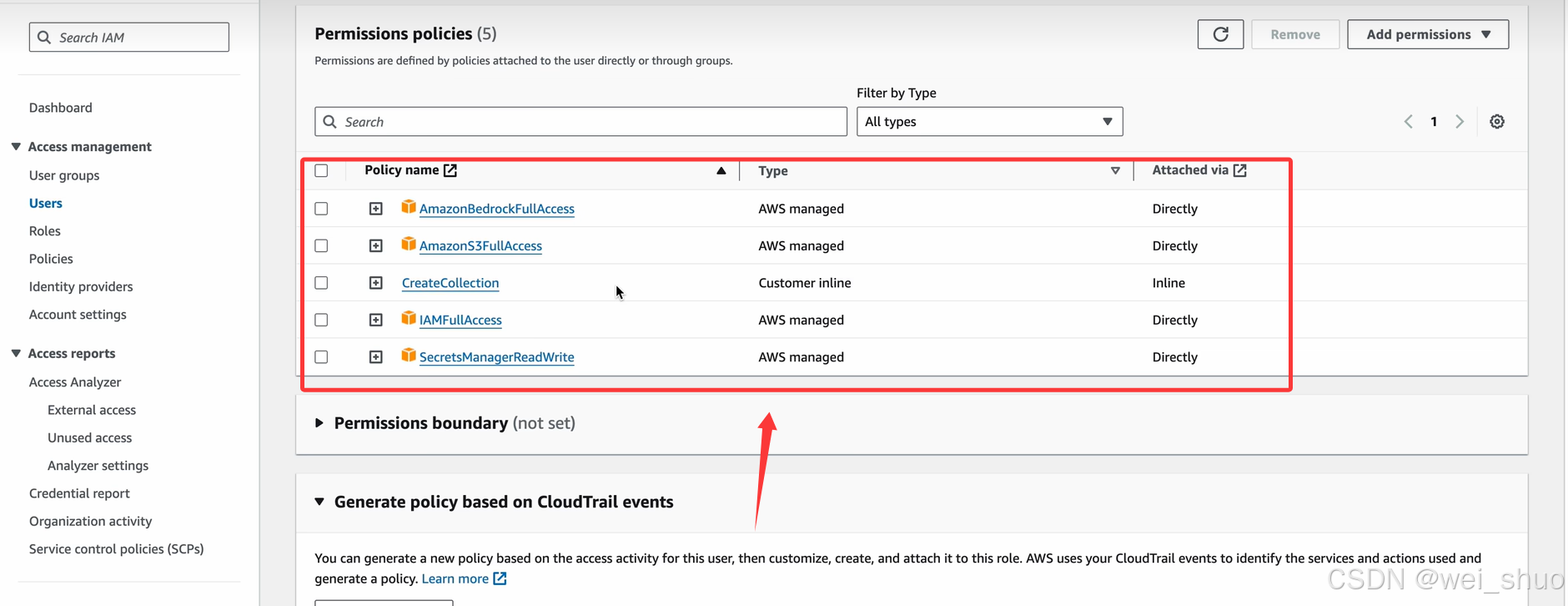Open Identity providers in the sidebar
1568x606 pixels.
pos(81,286)
